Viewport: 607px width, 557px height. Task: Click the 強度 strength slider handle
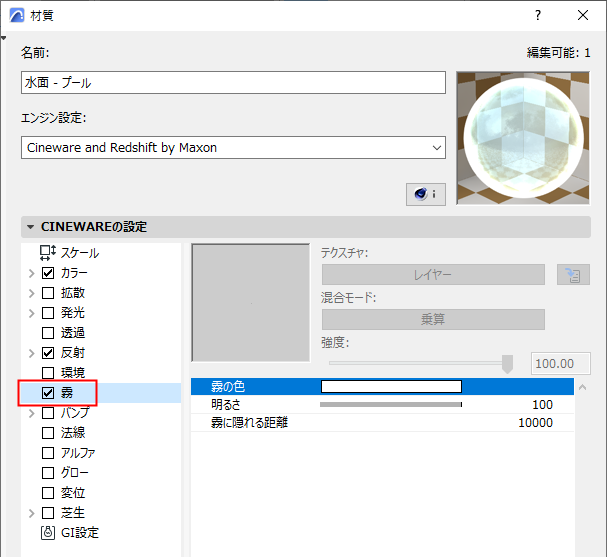coord(507,364)
